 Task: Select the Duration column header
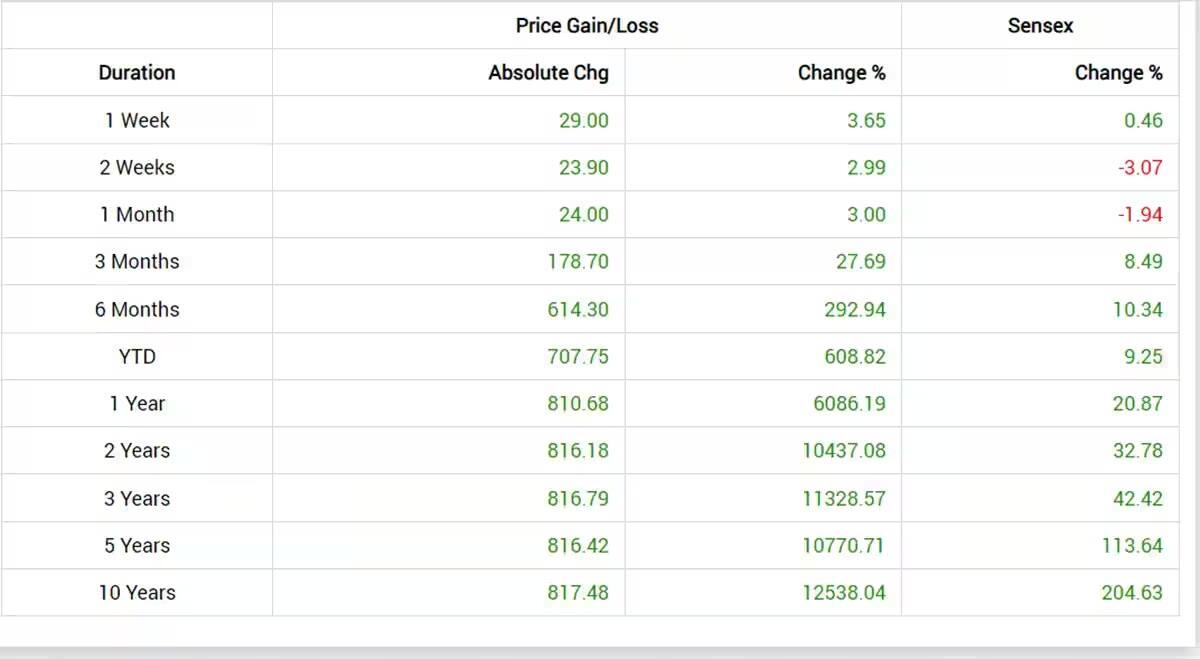pyautogui.click(x=137, y=73)
